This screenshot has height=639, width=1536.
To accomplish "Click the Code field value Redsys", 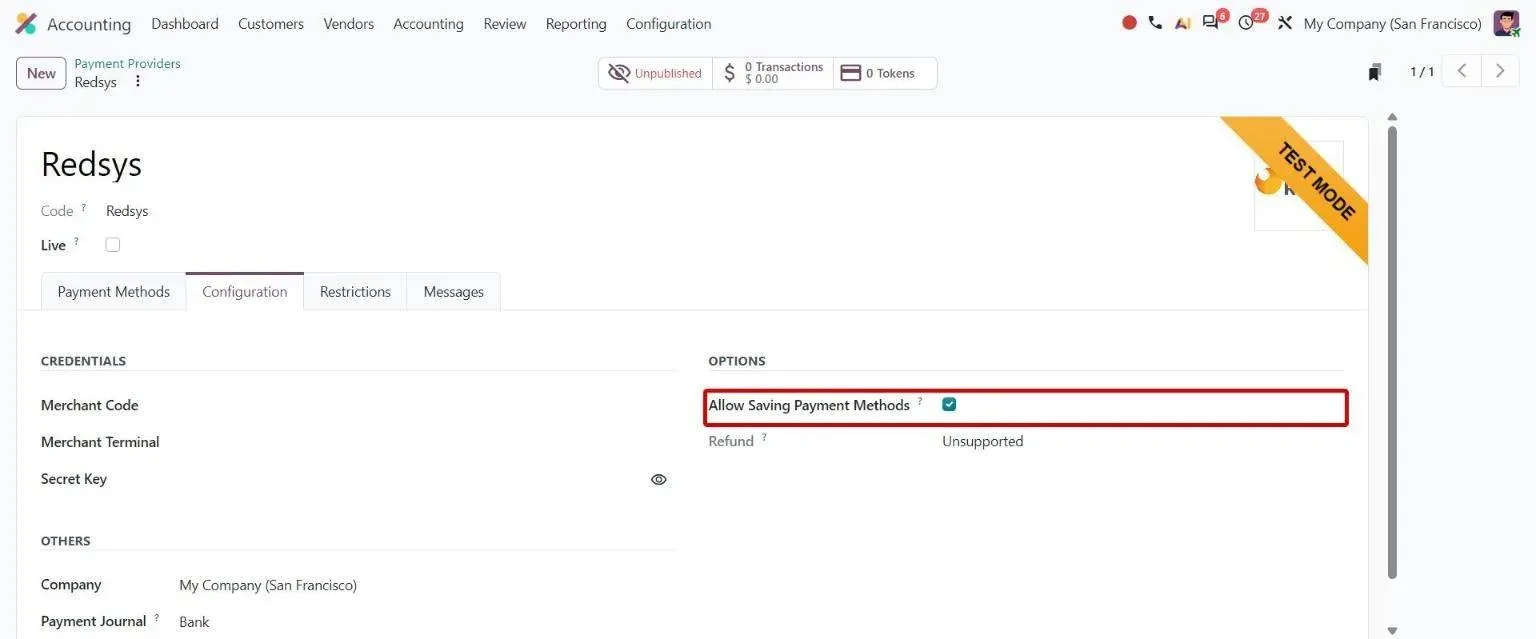I will pyautogui.click(x=127, y=211).
